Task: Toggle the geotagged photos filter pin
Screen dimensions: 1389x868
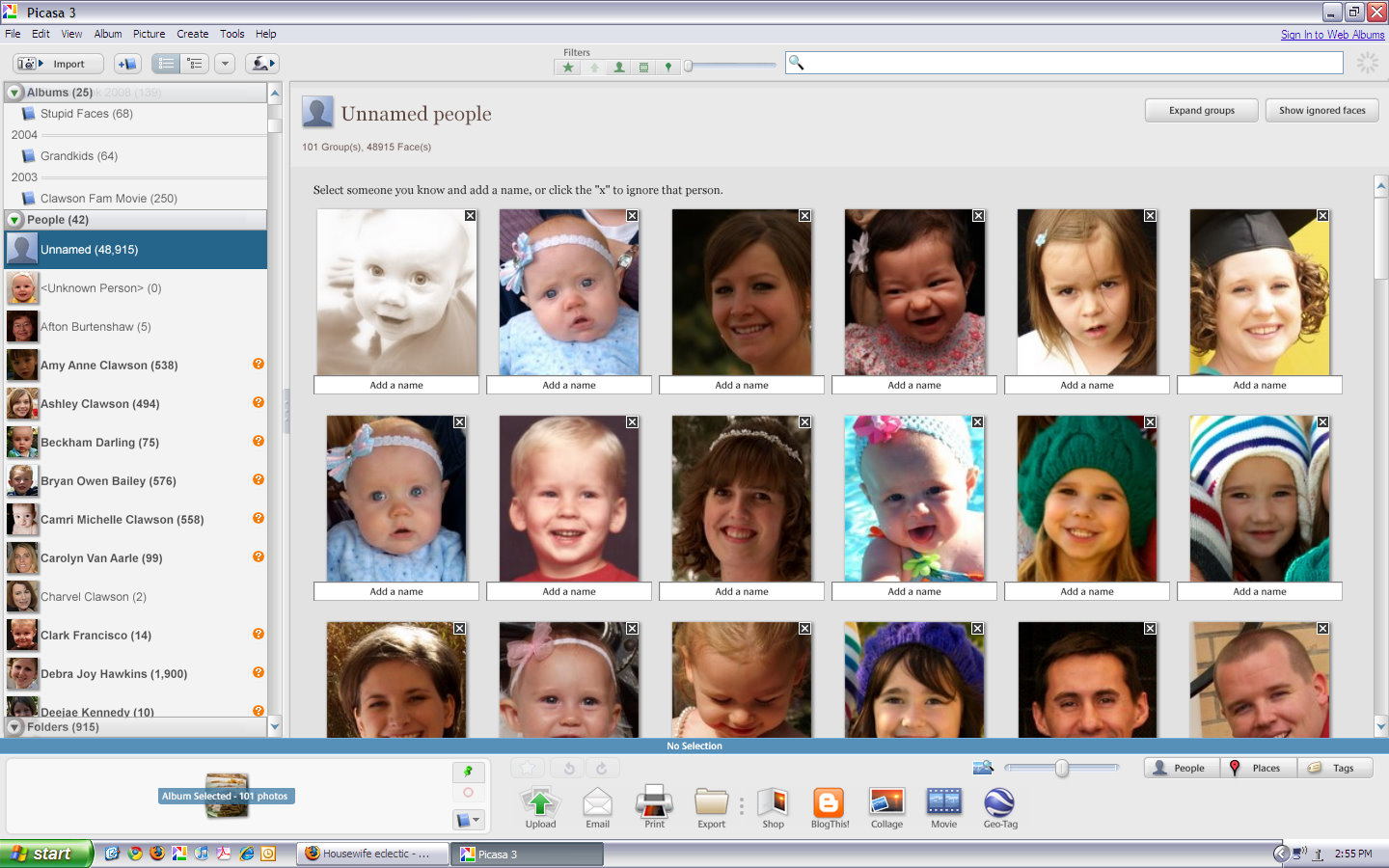Action: pos(667,67)
